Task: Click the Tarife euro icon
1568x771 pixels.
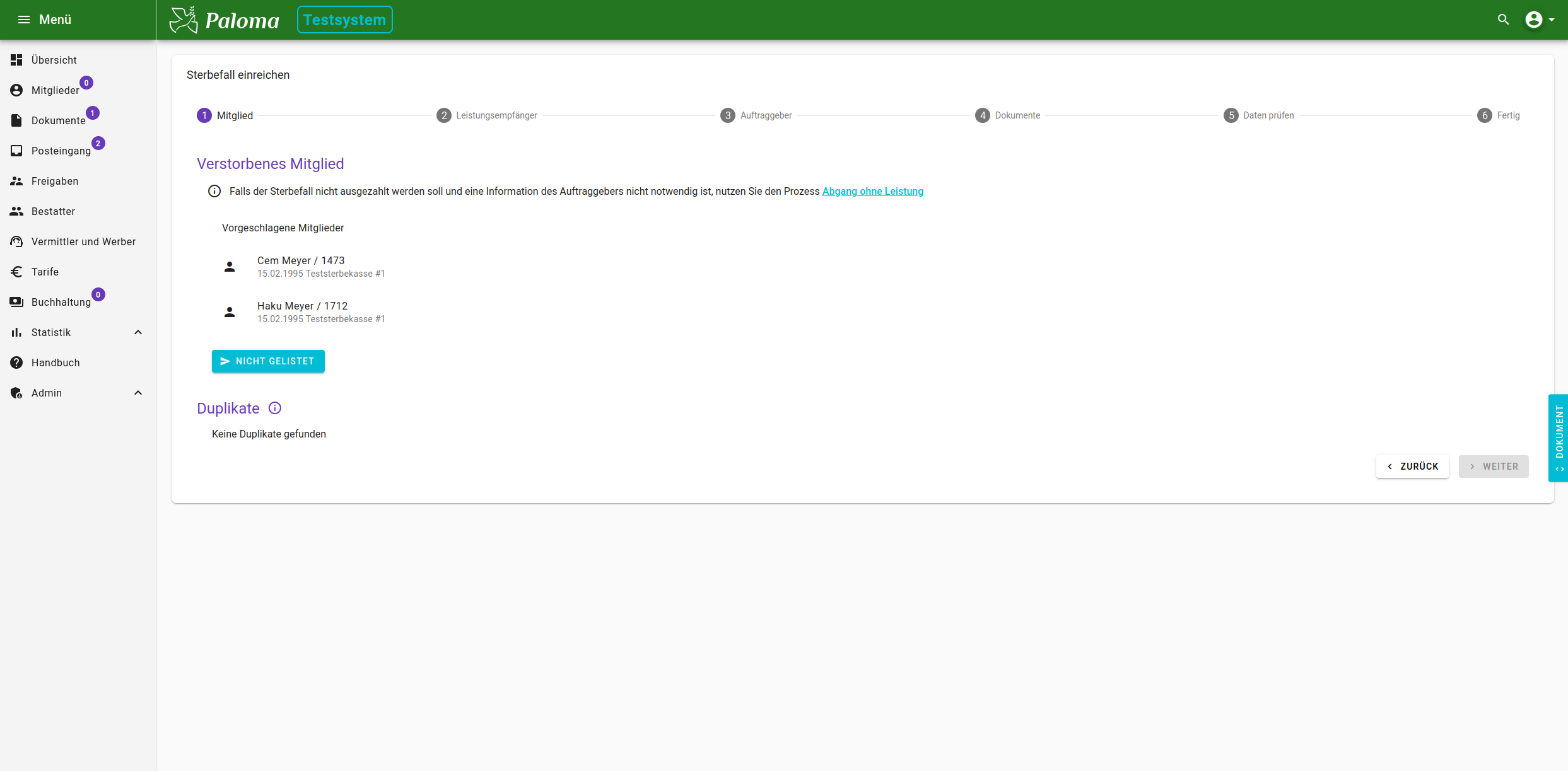Action: [16, 272]
